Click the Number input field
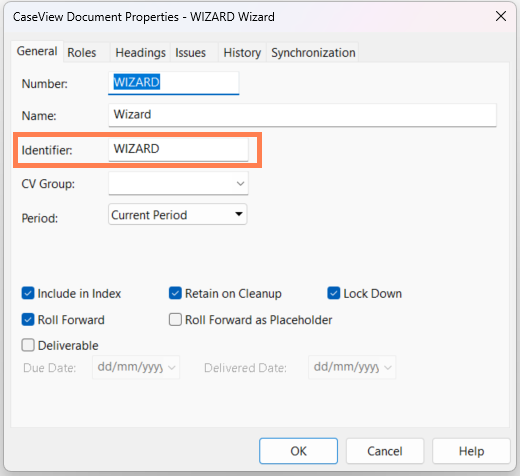 (x=174, y=82)
